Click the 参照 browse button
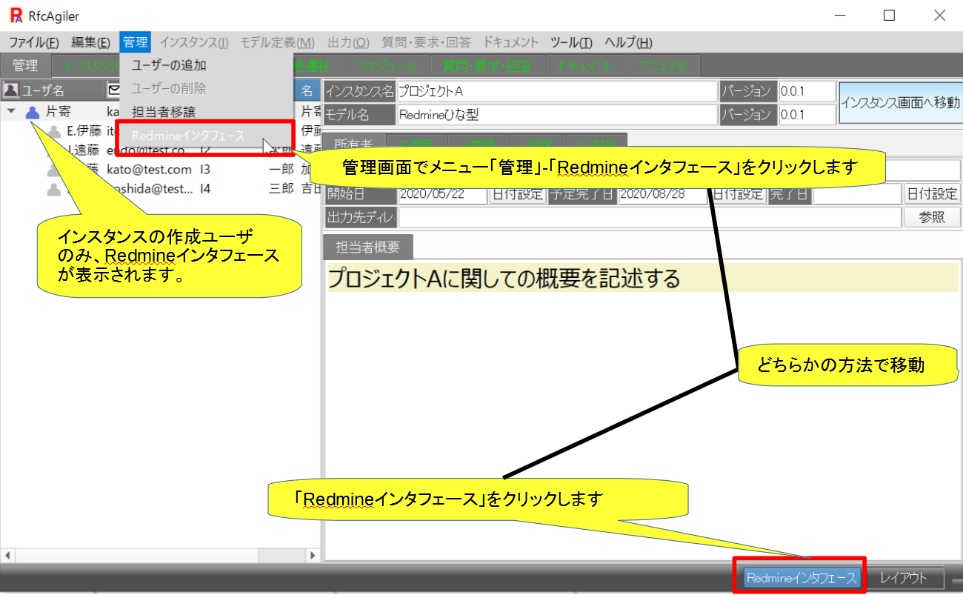This screenshot has width=963, height=595. click(x=932, y=217)
